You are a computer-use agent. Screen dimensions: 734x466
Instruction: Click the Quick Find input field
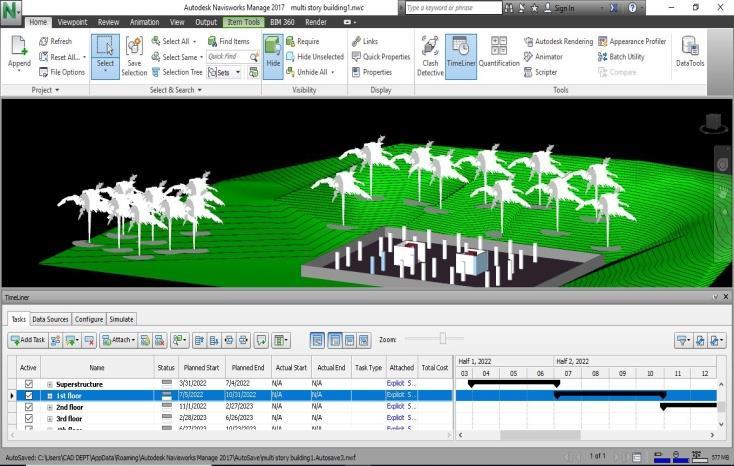point(228,57)
